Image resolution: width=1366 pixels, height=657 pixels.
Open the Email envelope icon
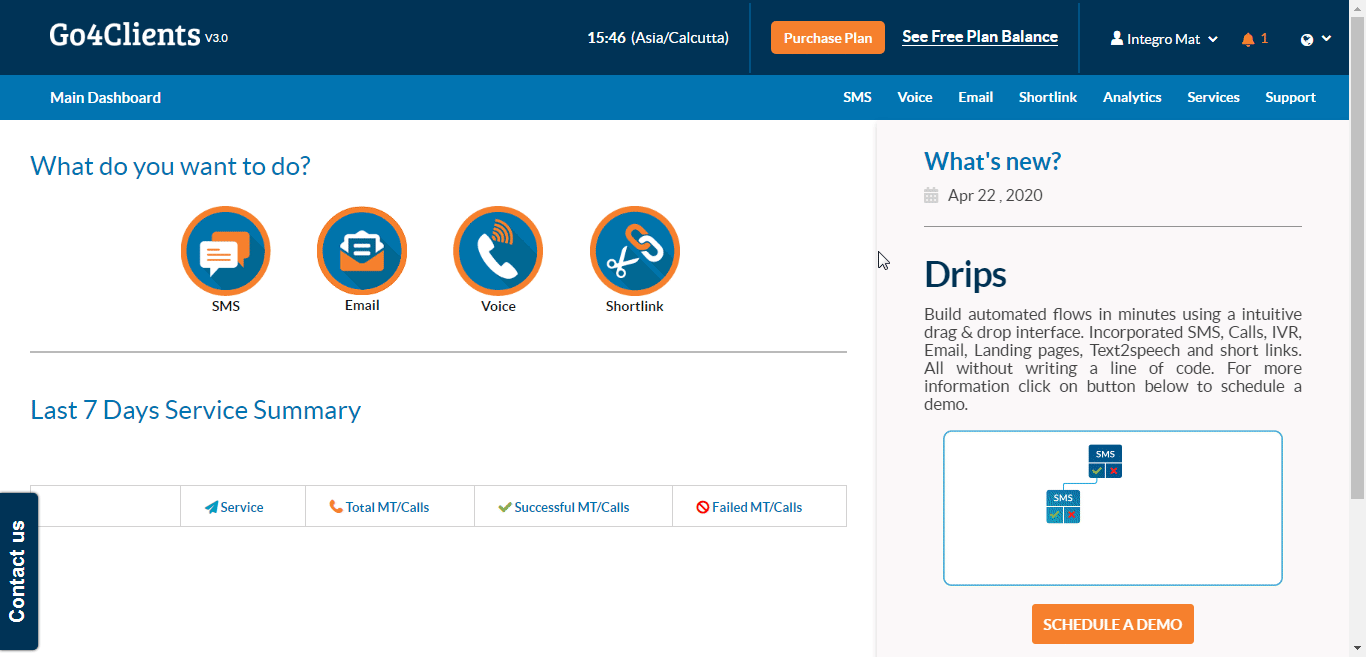[x=362, y=251]
